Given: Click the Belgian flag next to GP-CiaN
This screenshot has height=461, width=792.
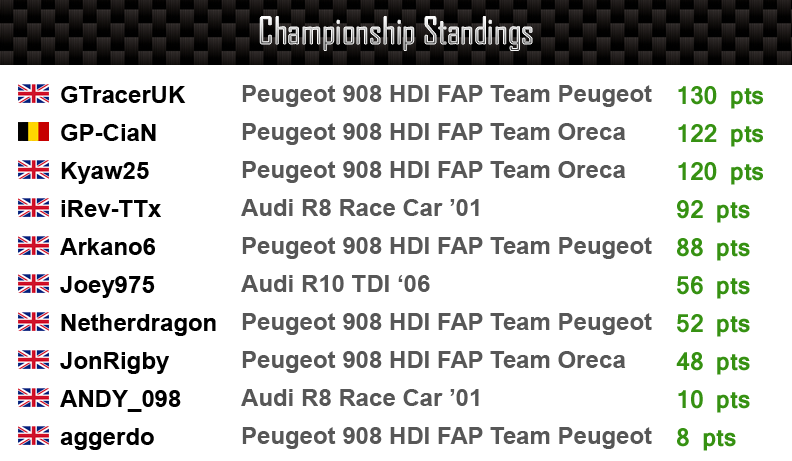Looking at the screenshot, I should point(33,131).
